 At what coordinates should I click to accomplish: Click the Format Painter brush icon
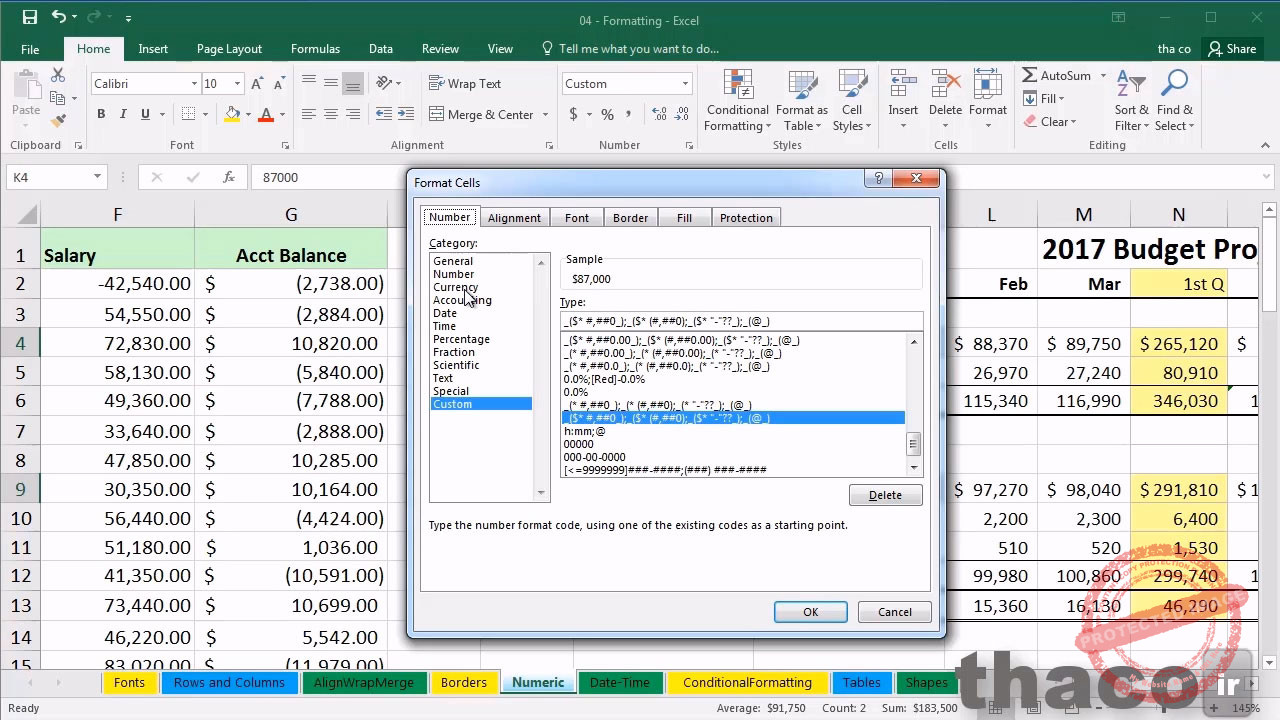click(x=58, y=120)
